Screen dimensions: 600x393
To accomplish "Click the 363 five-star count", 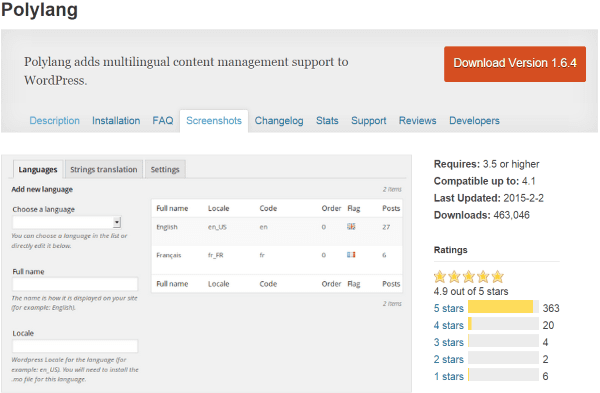I will point(551,308).
